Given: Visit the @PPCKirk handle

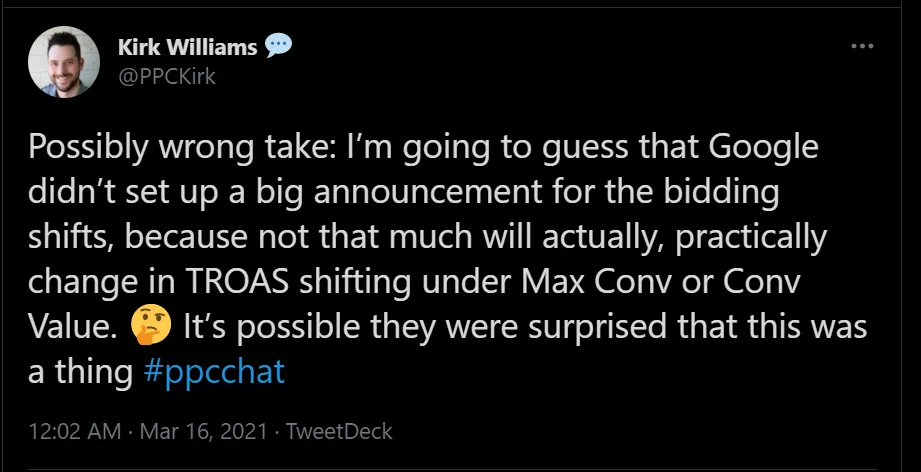Looking at the screenshot, I should (x=167, y=74).
